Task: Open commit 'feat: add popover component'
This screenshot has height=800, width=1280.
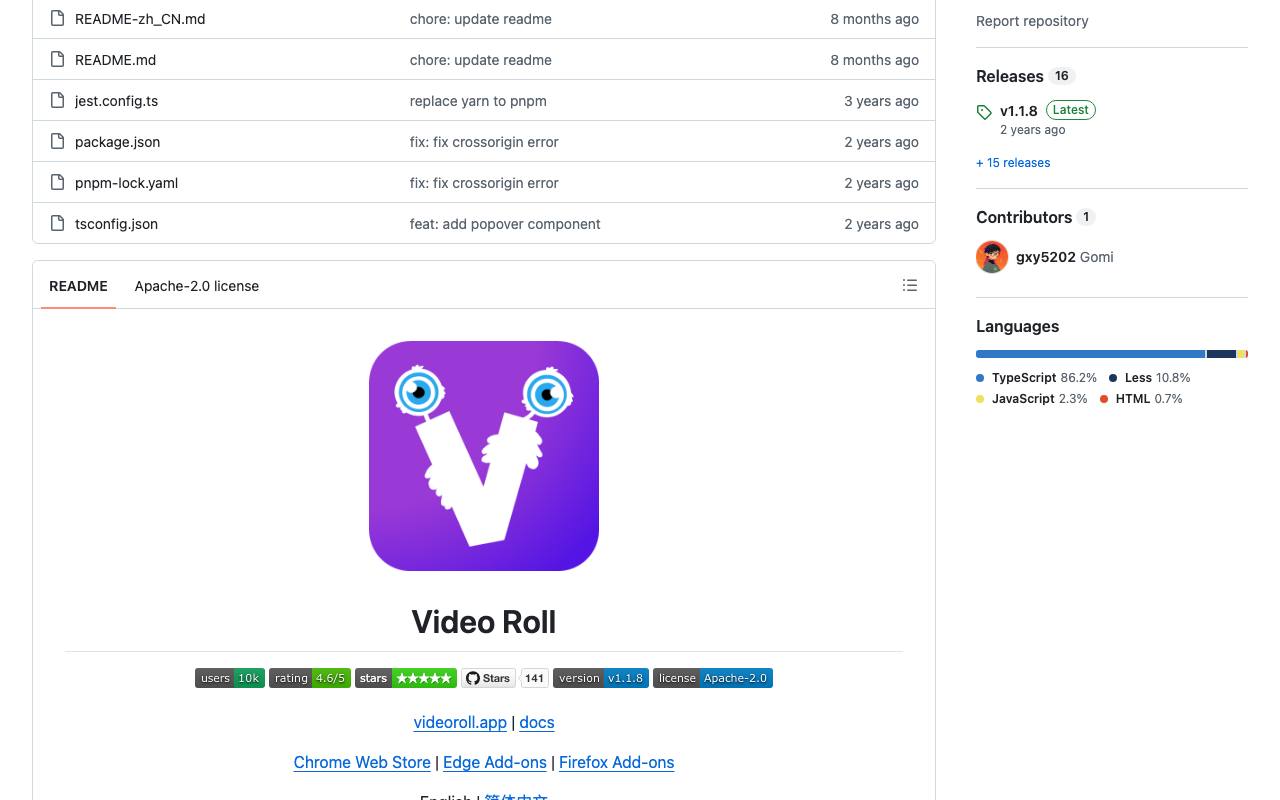Action: pyautogui.click(x=505, y=224)
